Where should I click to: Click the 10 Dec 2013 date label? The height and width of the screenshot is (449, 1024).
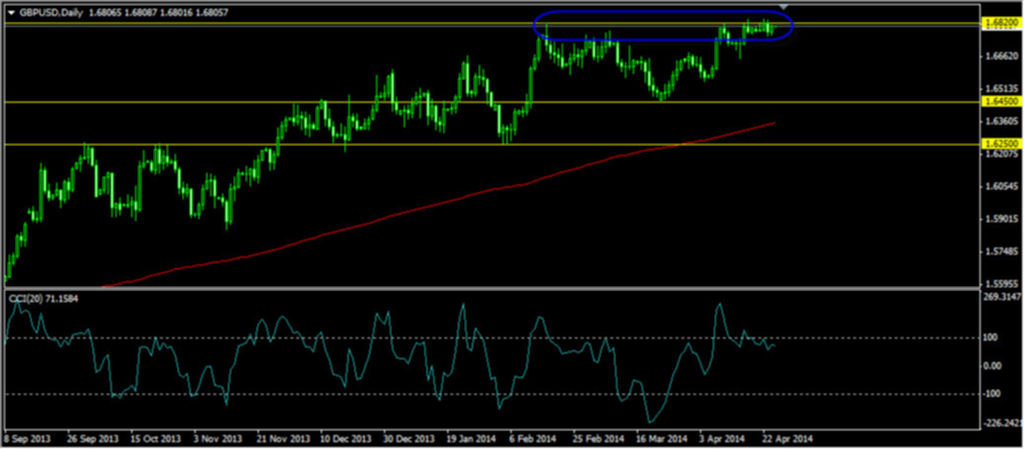[344, 439]
